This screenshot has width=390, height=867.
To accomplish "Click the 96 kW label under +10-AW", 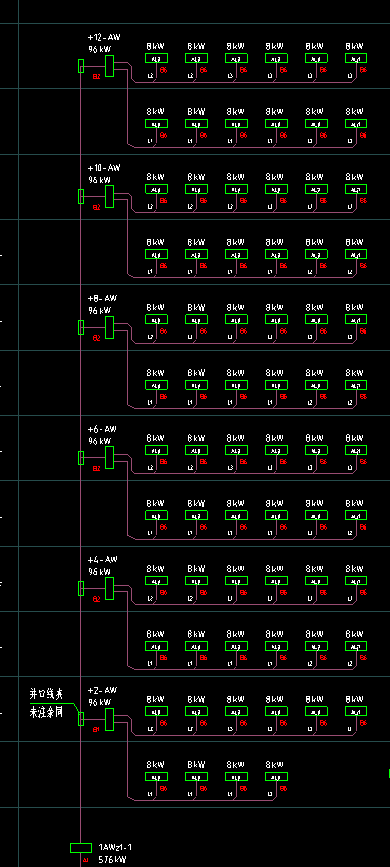I will (100, 180).
